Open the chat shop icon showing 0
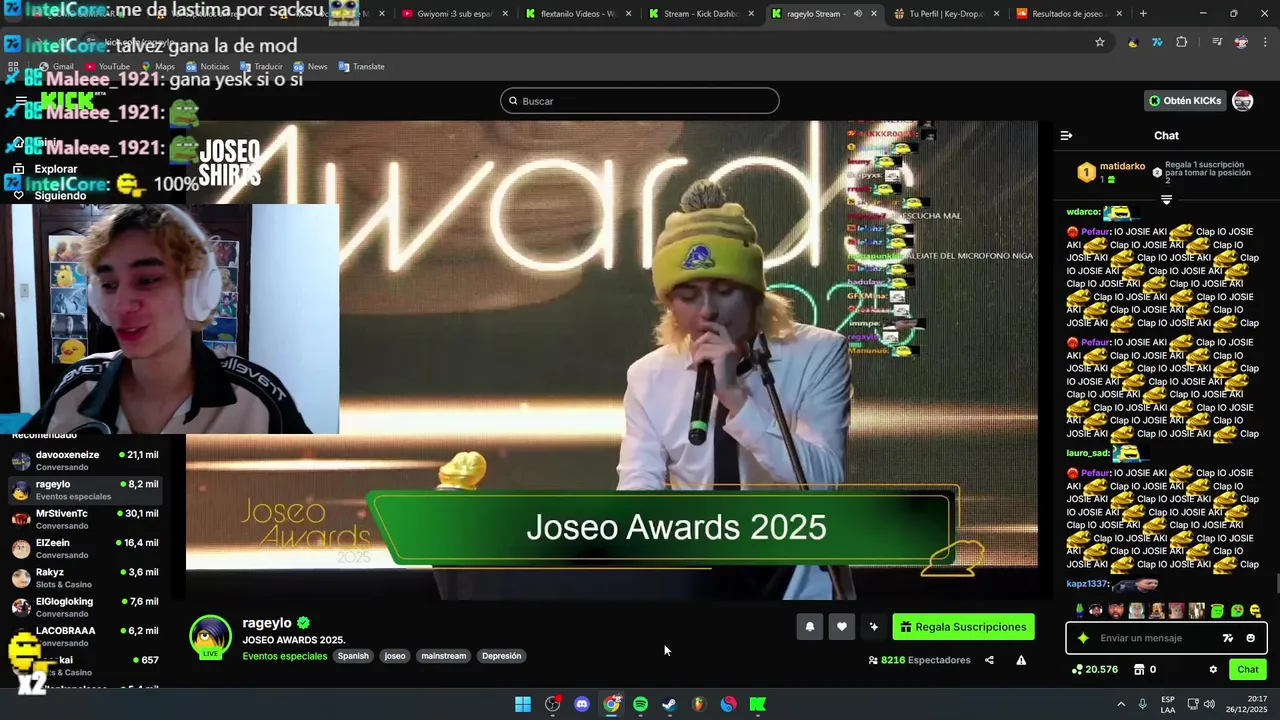1280x720 pixels. pyautogui.click(x=1144, y=669)
